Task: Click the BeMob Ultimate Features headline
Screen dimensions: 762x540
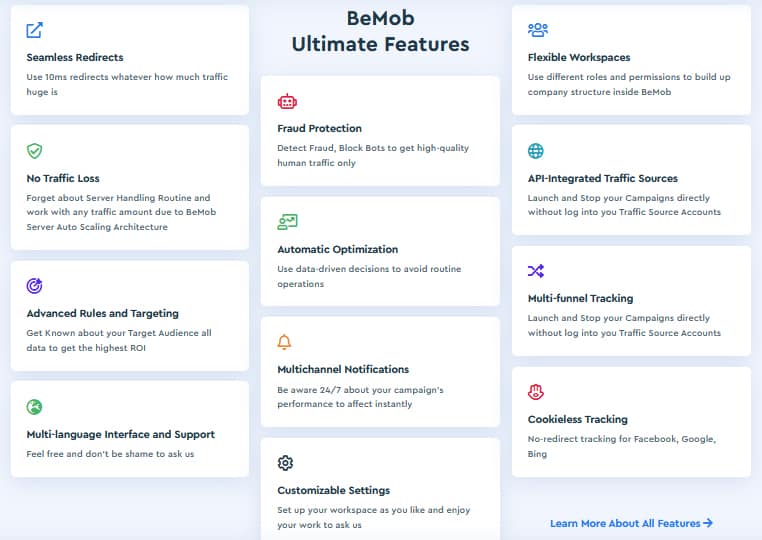Action: tap(381, 31)
